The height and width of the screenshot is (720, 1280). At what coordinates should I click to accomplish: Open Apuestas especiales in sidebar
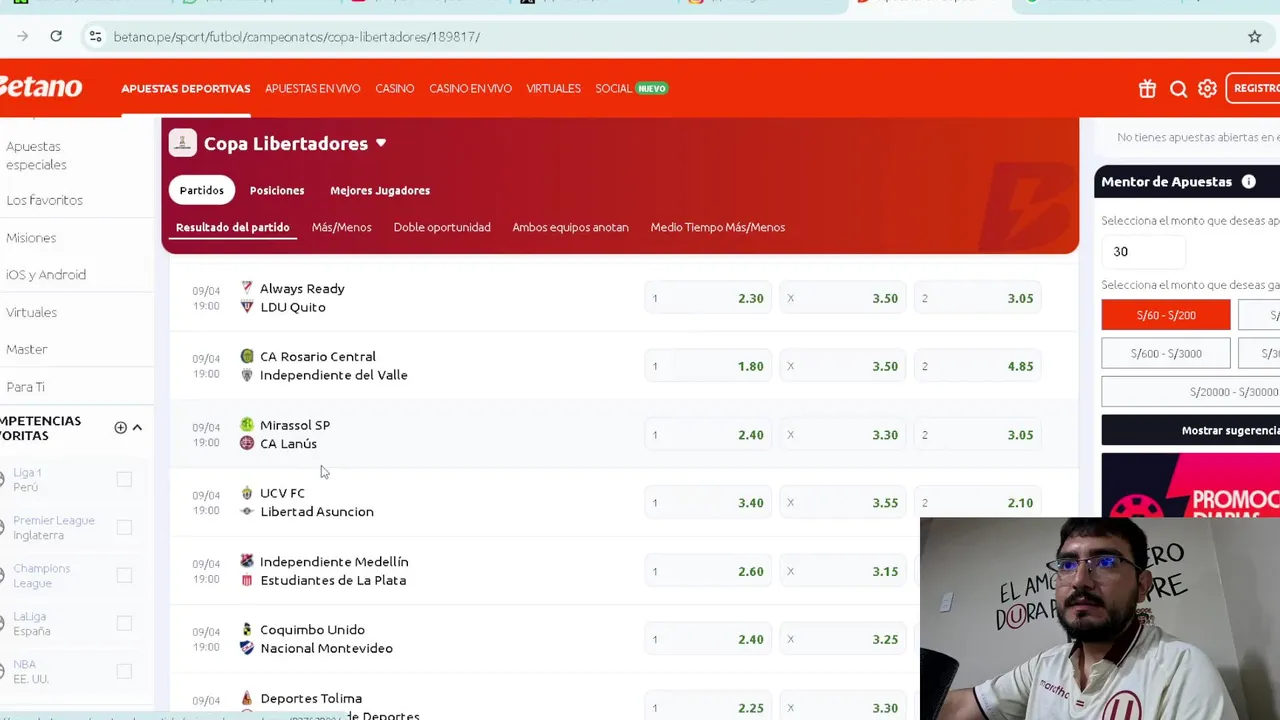36,155
